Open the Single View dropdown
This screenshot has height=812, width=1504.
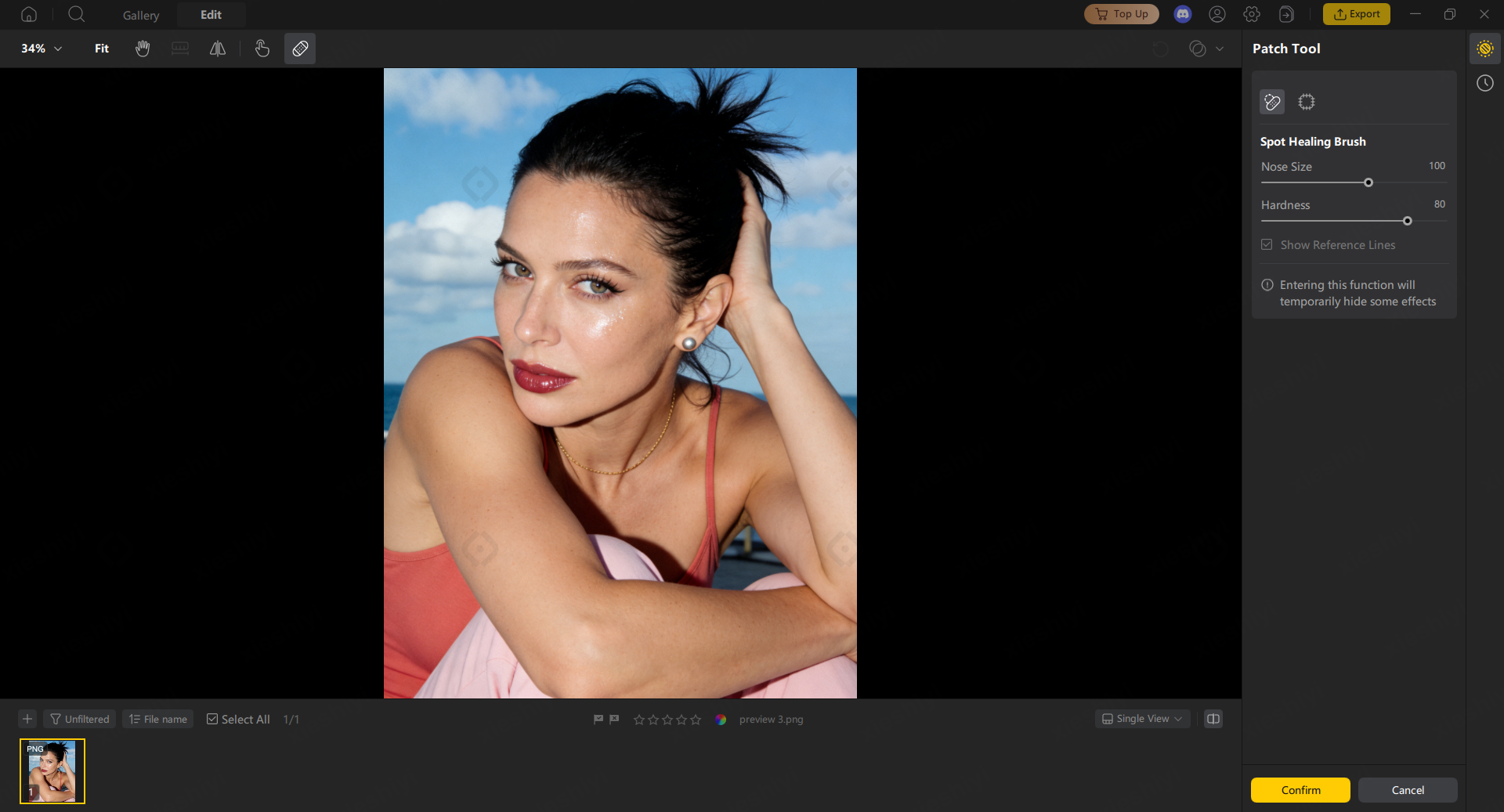[x=1143, y=719]
